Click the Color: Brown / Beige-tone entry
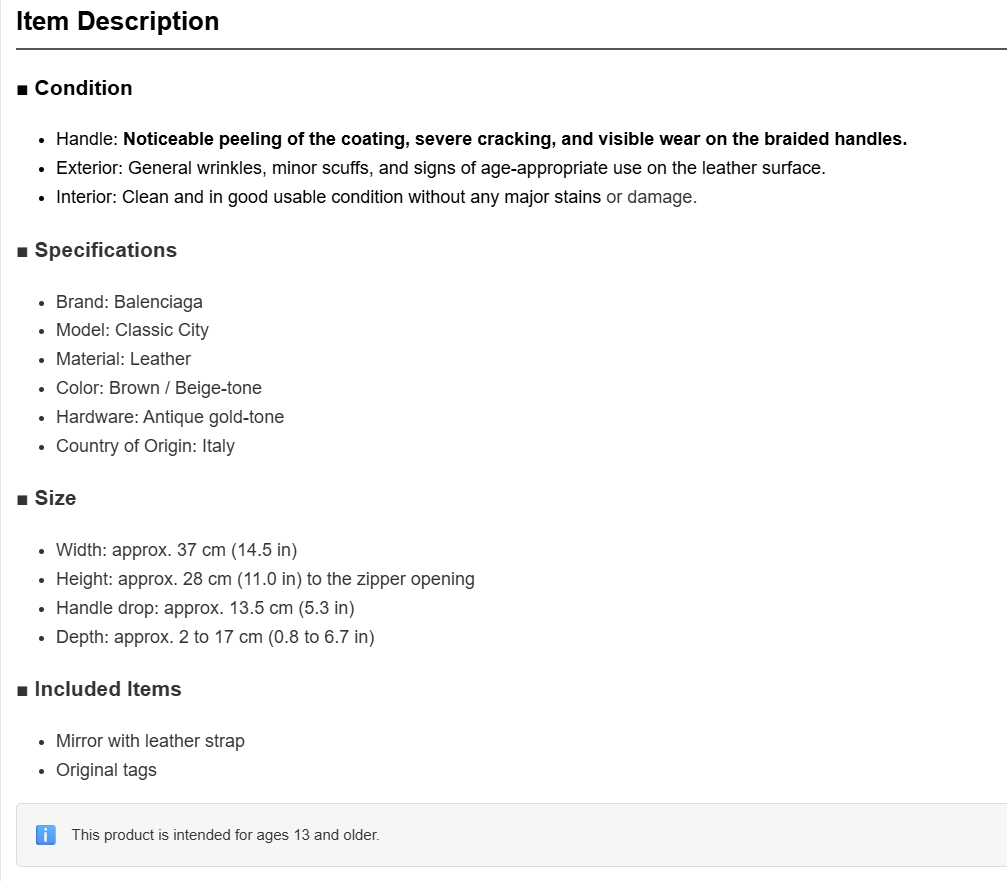Screen dimensions: 1007x881 pyautogui.click(x=159, y=387)
